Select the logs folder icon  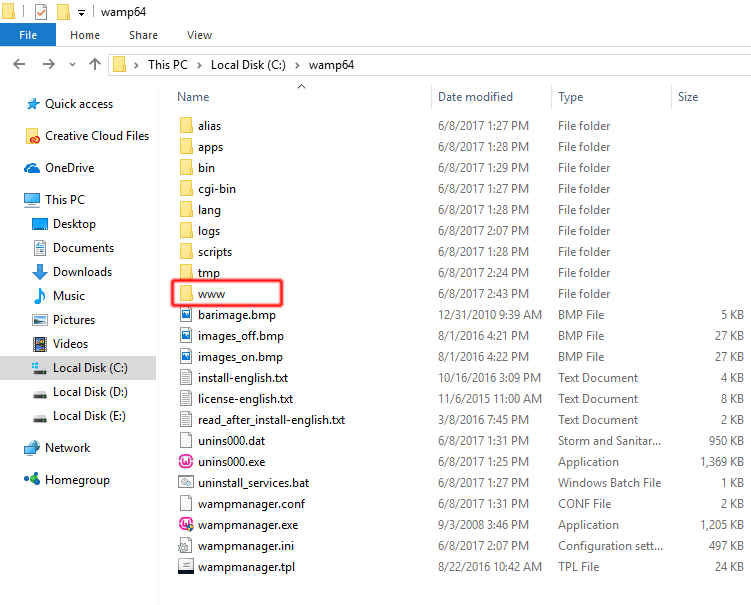[x=186, y=231]
